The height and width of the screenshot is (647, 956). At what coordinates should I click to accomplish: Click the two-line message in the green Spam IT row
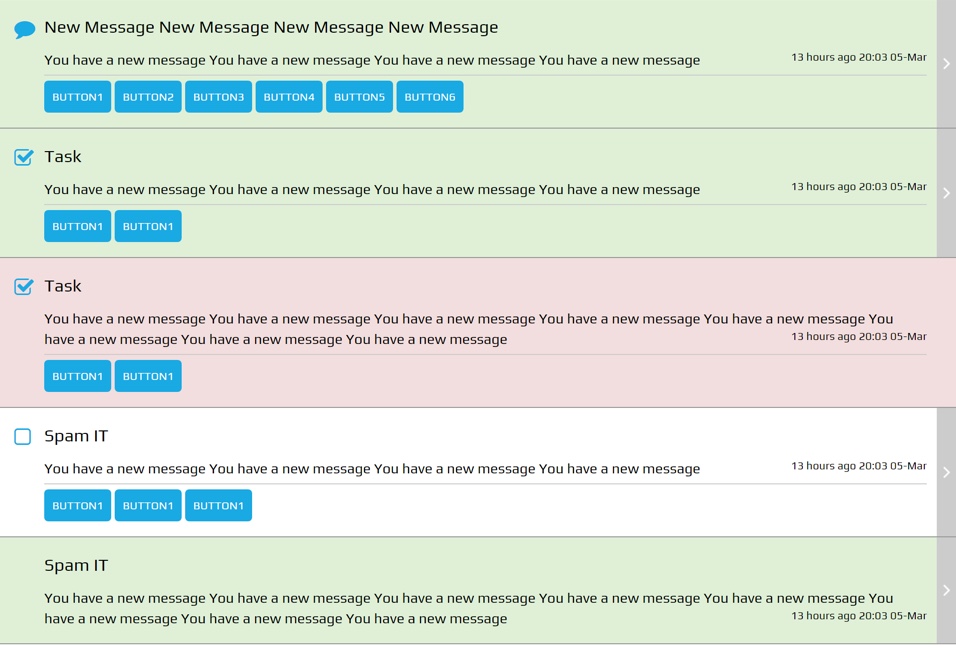tap(468, 609)
